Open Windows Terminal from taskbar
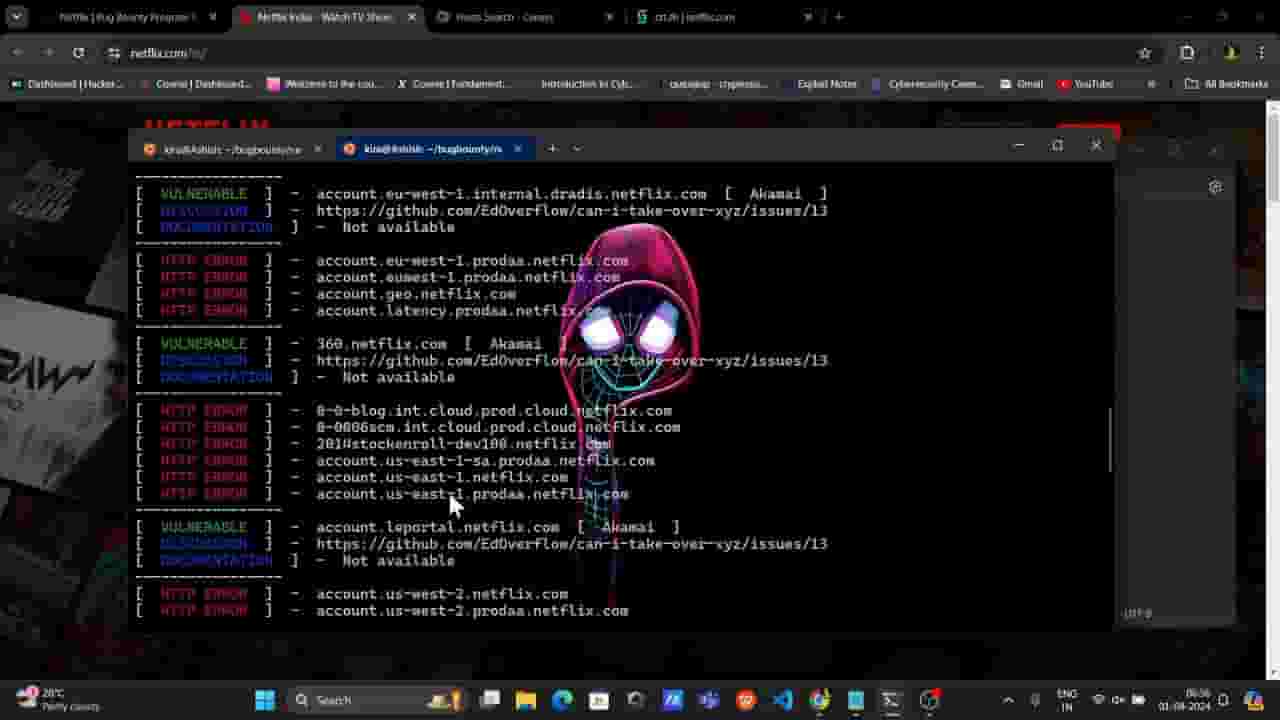Image resolution: width=1280 pixels, height=720 pixels. click(x=892, y=700)
